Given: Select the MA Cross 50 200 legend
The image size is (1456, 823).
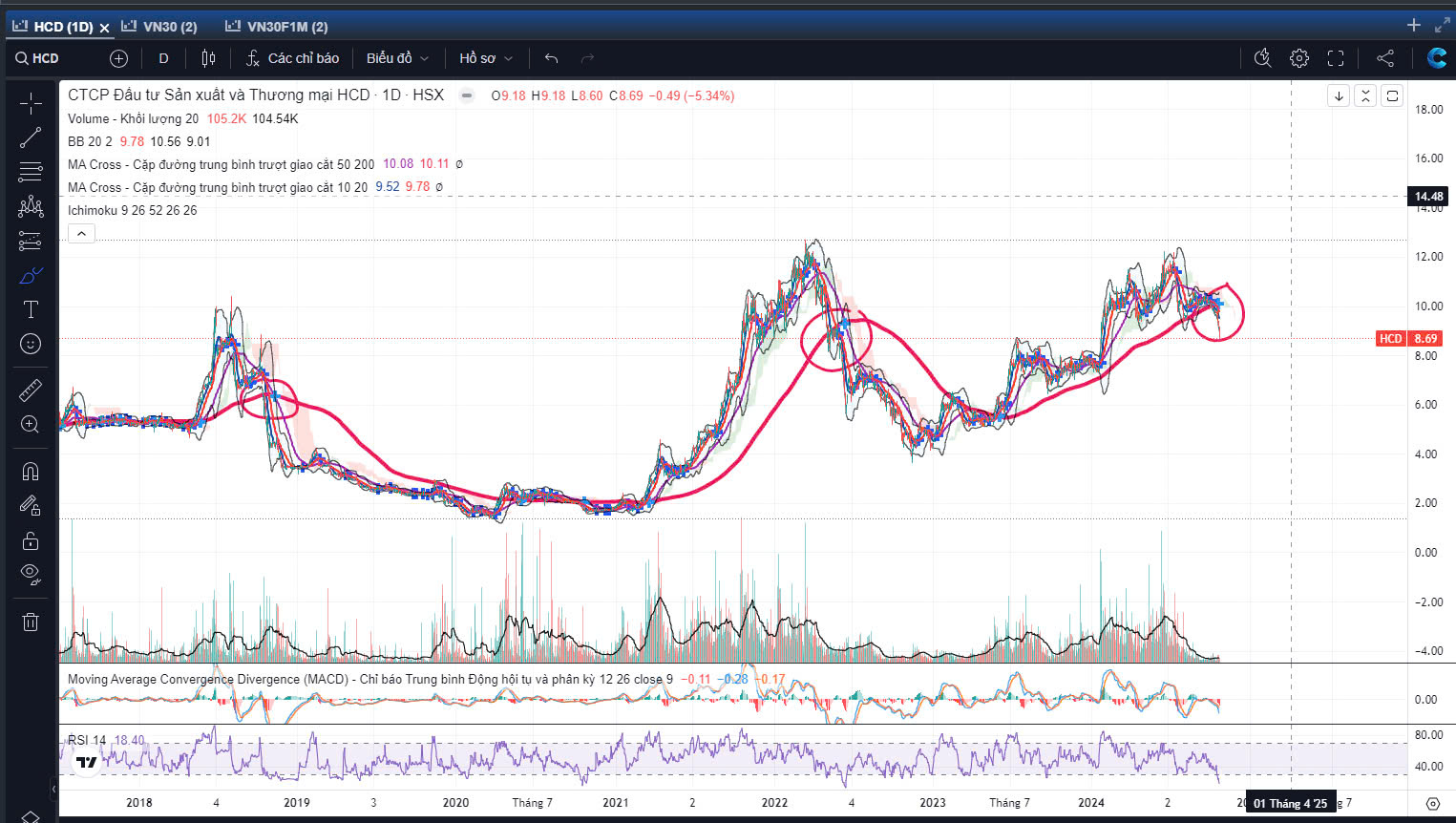Looking at the screenshot, I should [221, 164].
